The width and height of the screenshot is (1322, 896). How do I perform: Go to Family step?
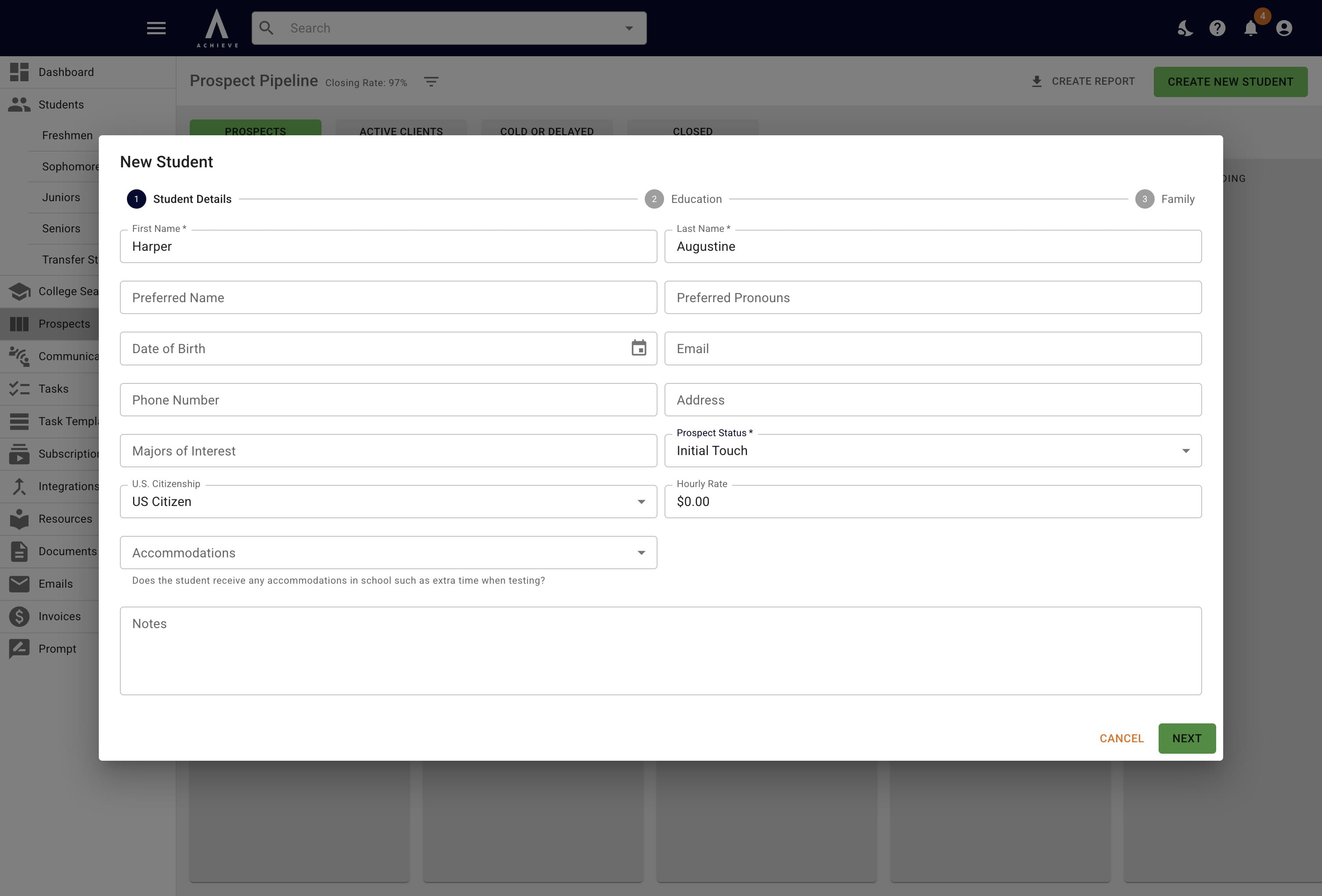[x=1165, y=199]
